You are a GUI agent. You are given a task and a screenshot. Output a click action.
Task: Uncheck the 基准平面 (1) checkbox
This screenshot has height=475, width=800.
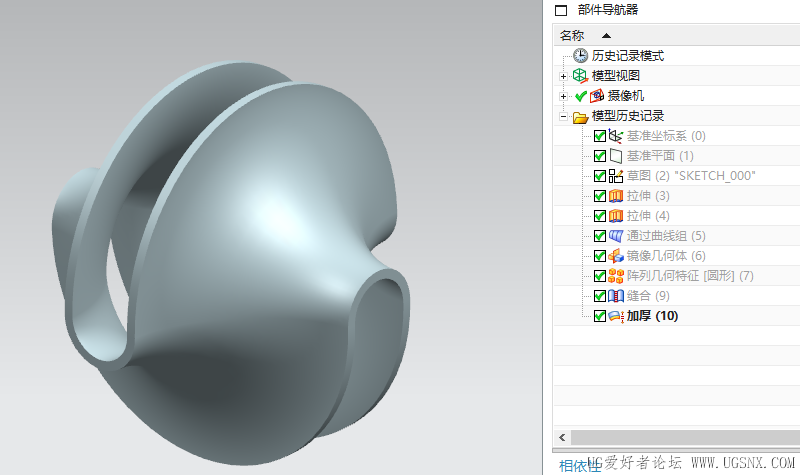click(600, 156)
